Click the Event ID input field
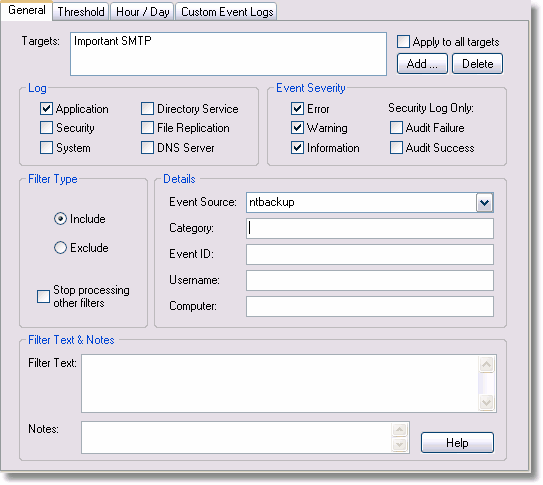The height and width of the screenshot is (485, 543). 370,254
